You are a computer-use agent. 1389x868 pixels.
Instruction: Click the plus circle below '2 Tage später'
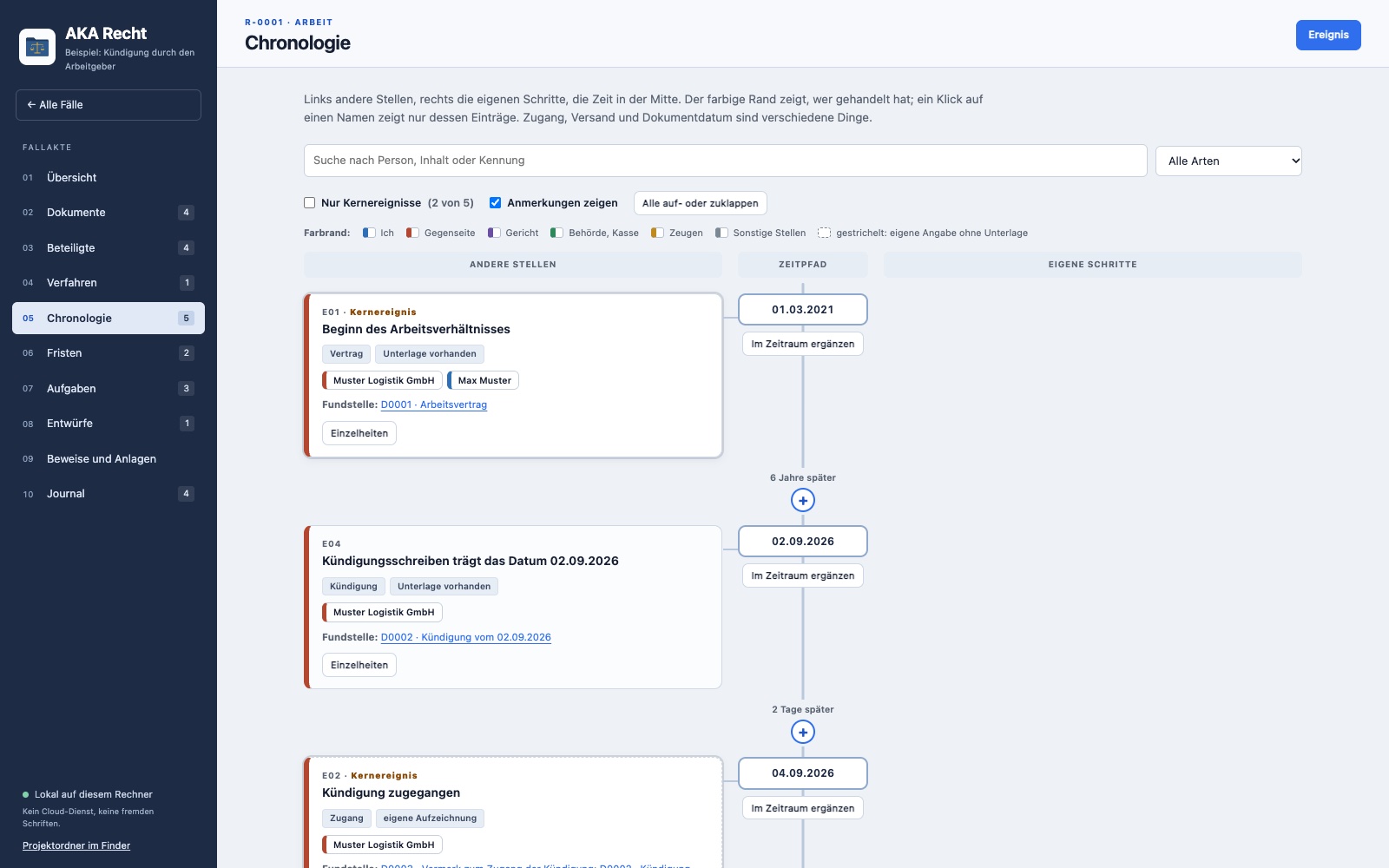pos(803,732)
